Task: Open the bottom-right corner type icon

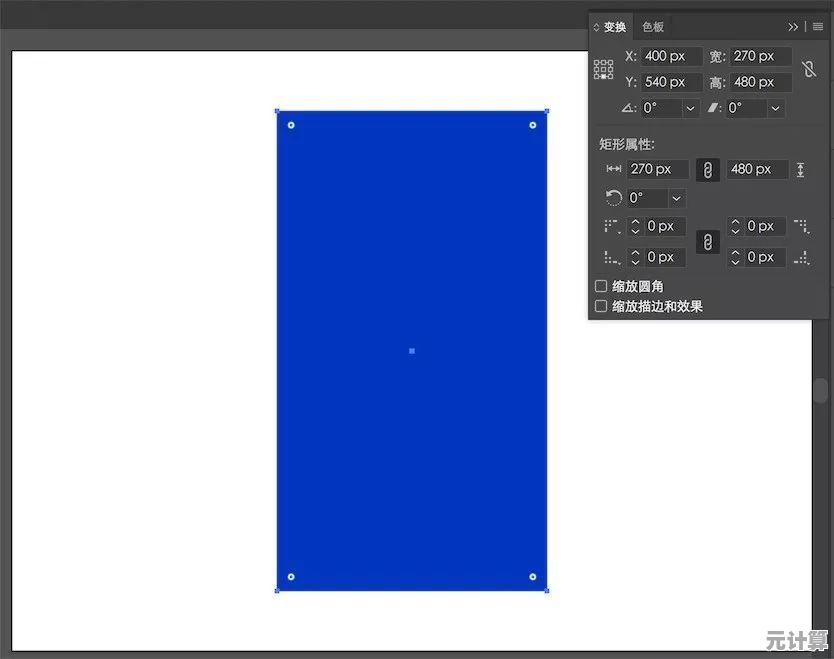Action: [801, 258]
